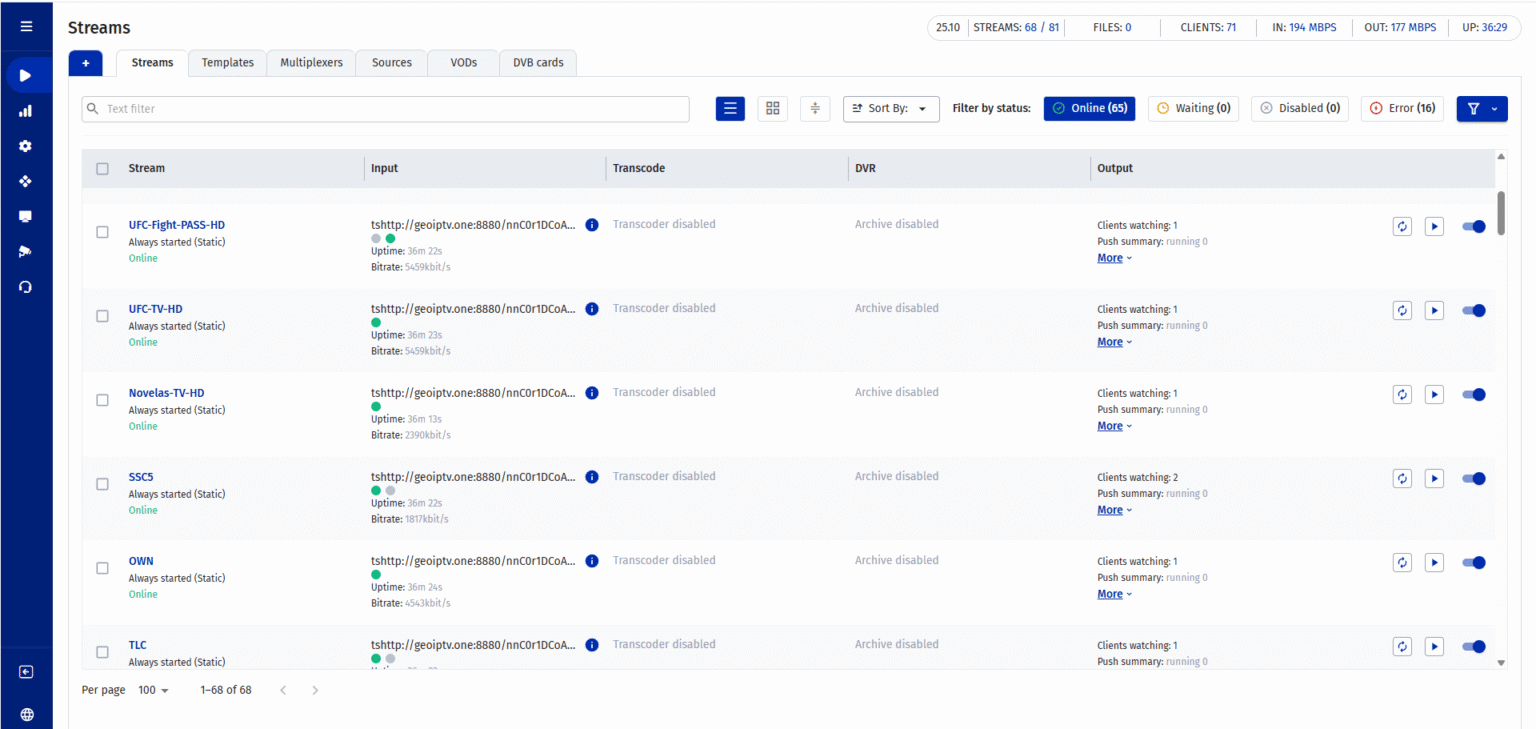Click the support headset icon in sidebar
This screenshot has height=729, width=1537.
click(x=26, y=287)
